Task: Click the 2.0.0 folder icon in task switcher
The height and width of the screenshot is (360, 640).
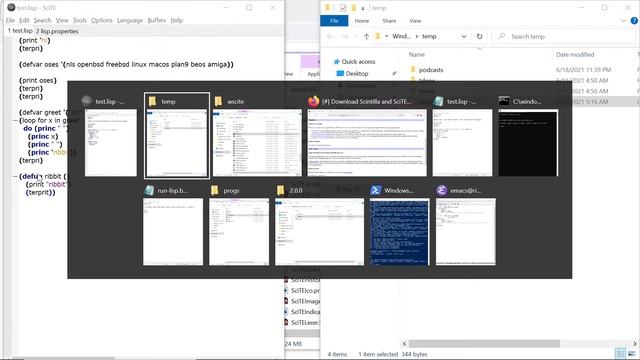Action: pos(280,190)
